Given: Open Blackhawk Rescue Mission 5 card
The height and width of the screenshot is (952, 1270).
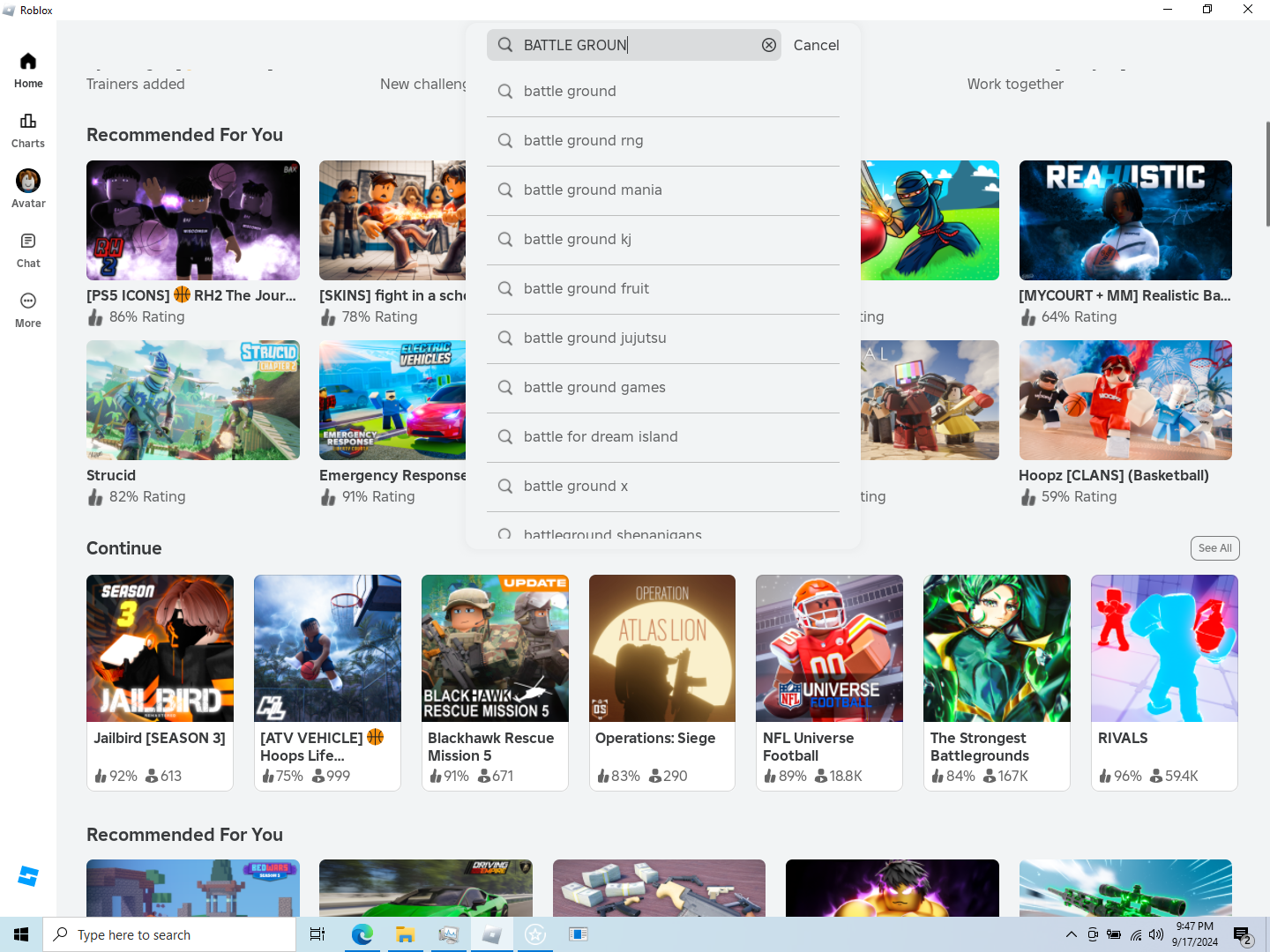Looking at the screenshot, I should click(495, 682).
